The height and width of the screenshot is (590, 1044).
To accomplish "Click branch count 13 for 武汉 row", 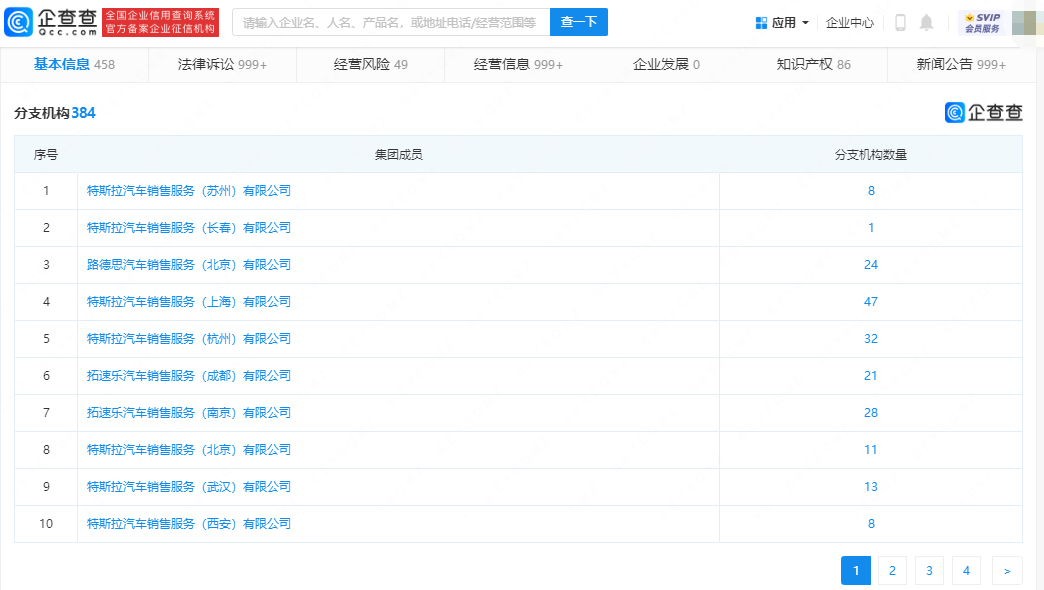I will (871, 487).
